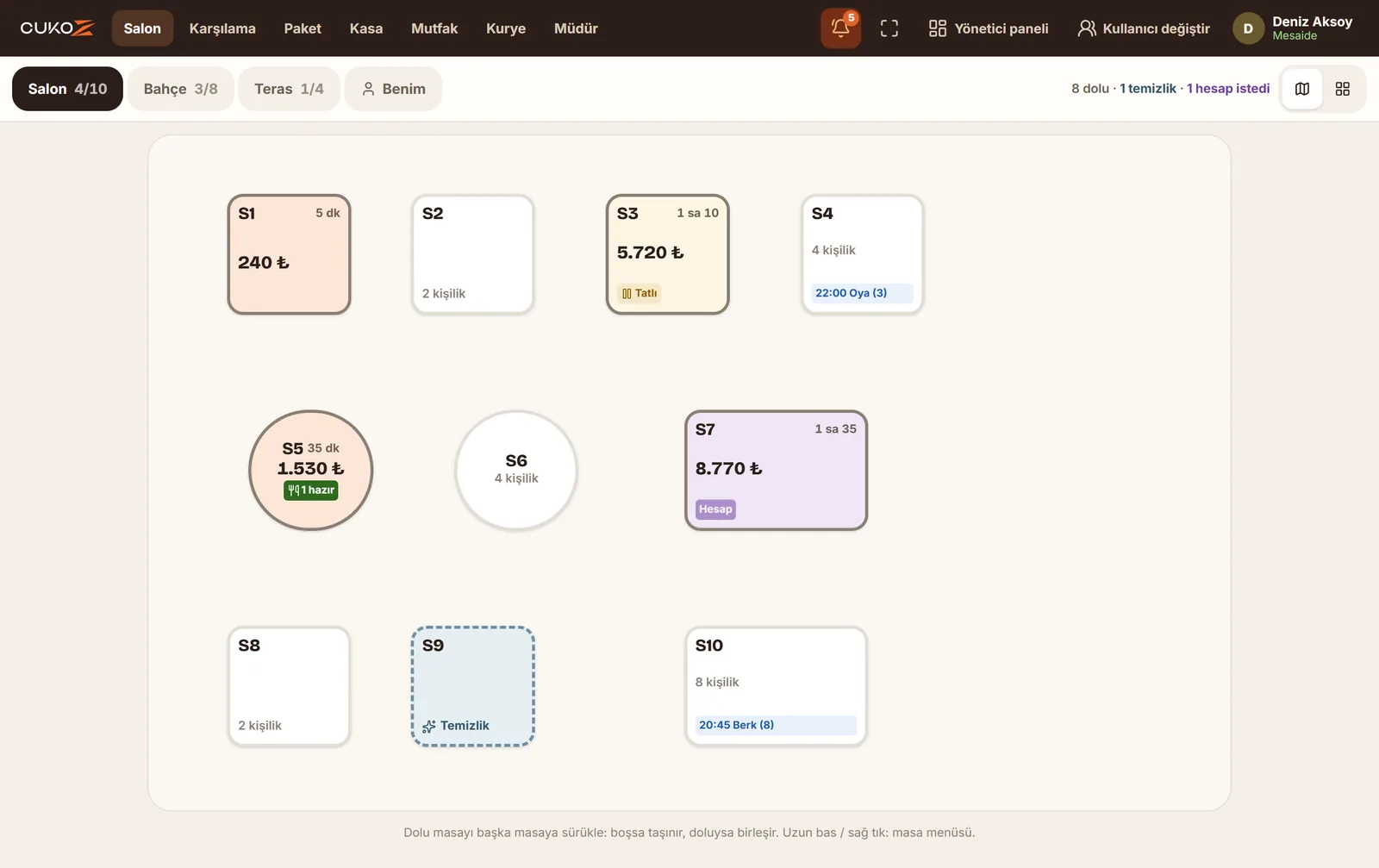The image size is (1379, 868).
Task: Select the S9 Temizlik cleaning table
Action: pos(473,686)
